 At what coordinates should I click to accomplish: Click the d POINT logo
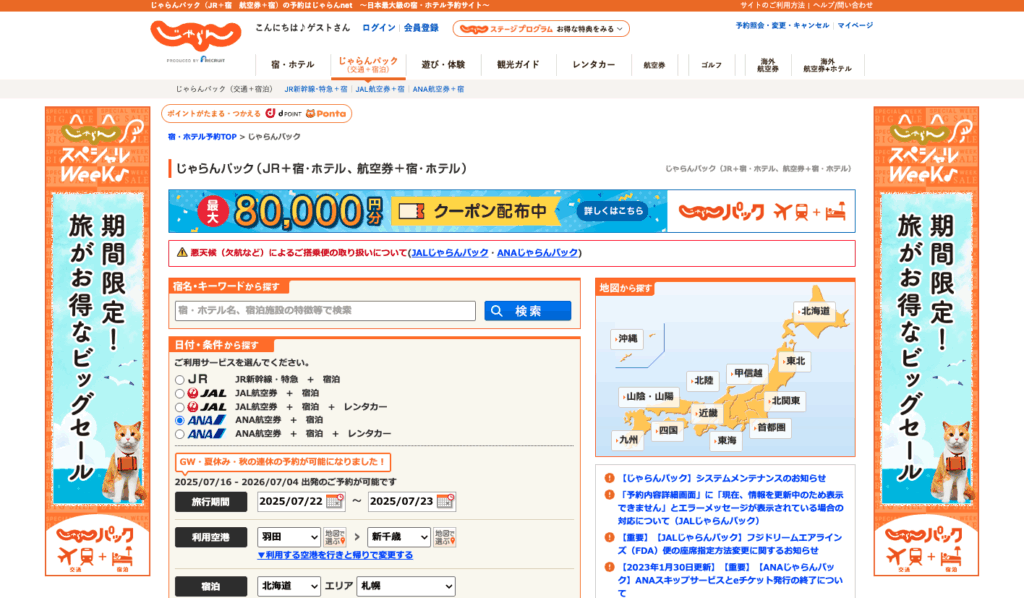click(x=283, y=114)
